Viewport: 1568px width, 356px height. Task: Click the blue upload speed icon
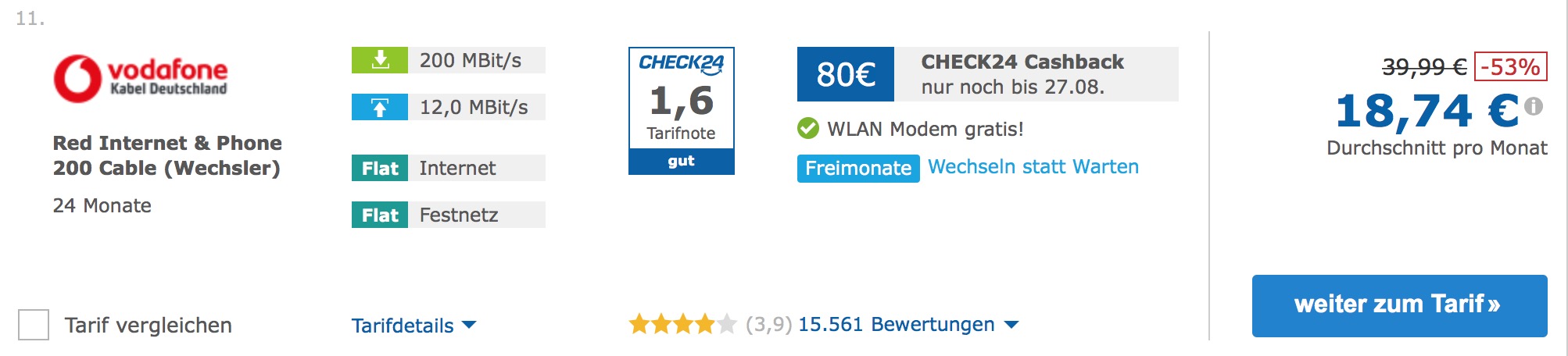coord(380,107)
